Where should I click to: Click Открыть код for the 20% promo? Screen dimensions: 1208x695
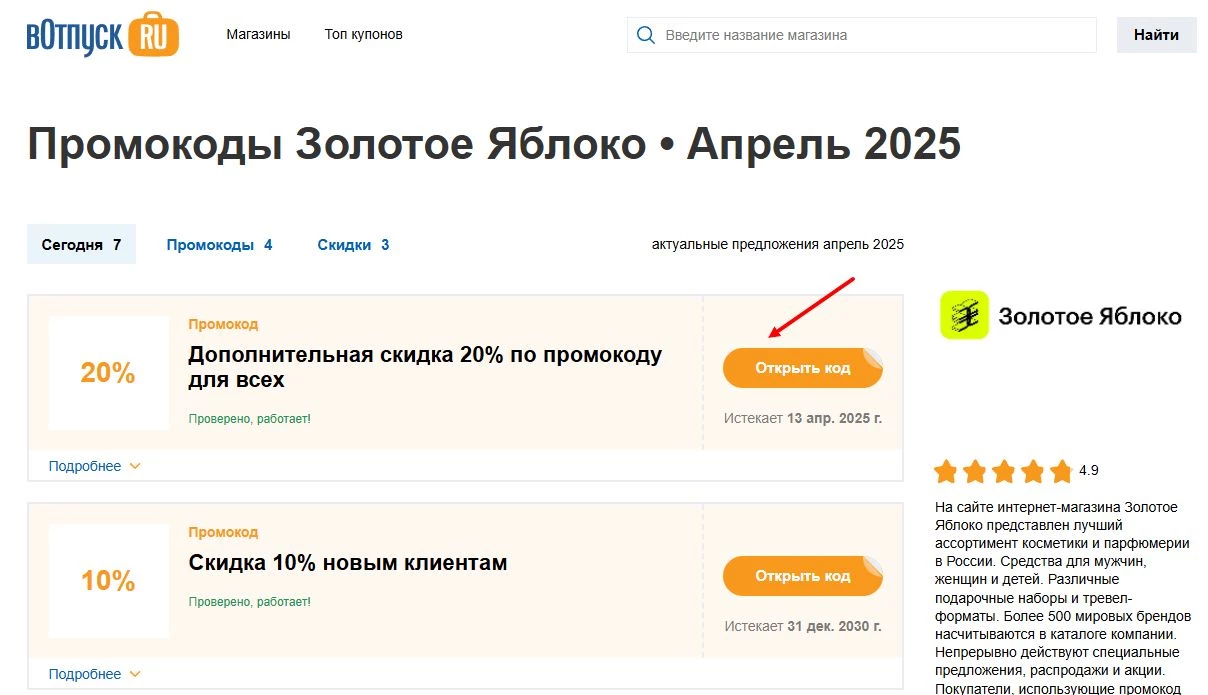click(x=802, y=368)
